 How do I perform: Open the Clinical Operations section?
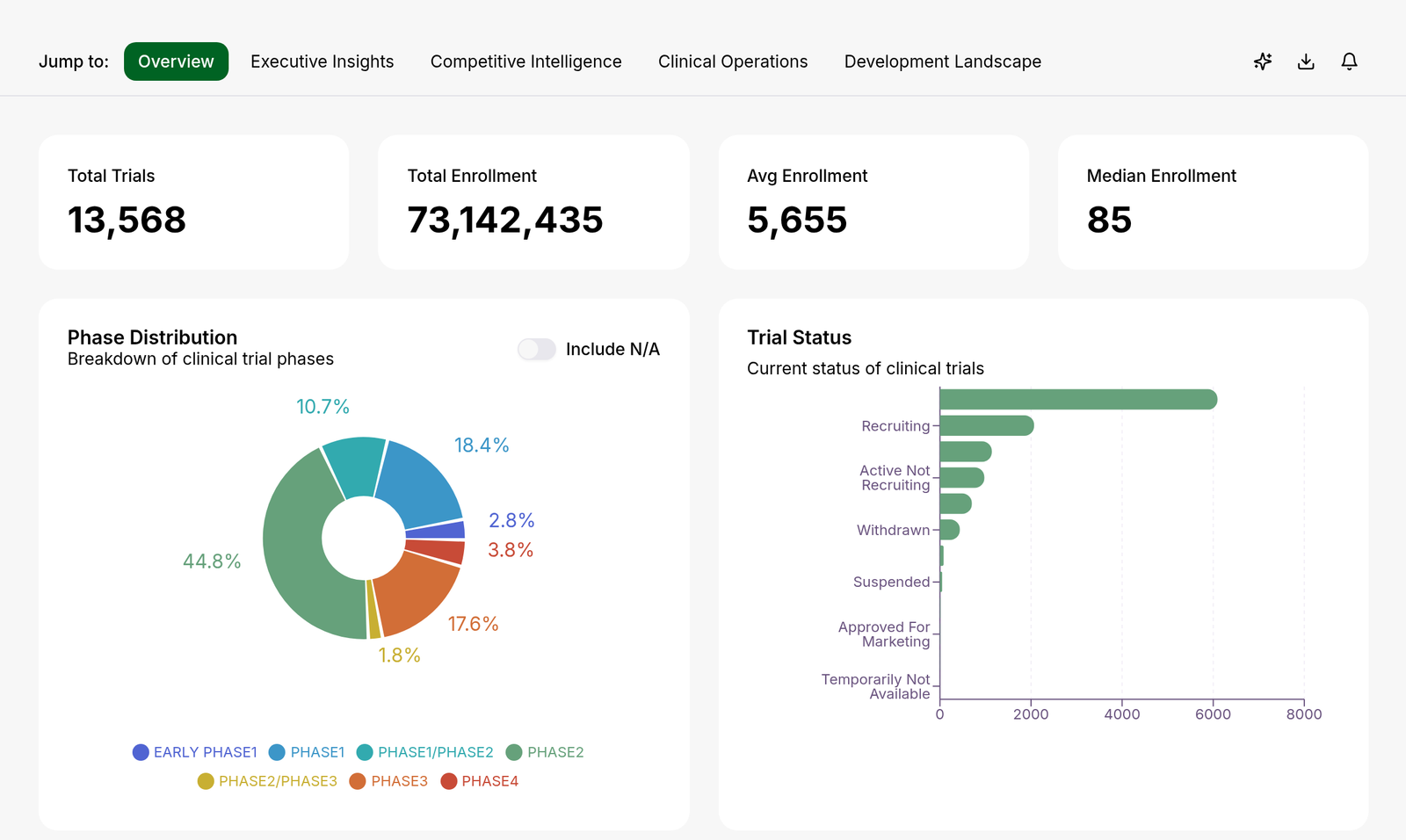[x=733, y=62]
